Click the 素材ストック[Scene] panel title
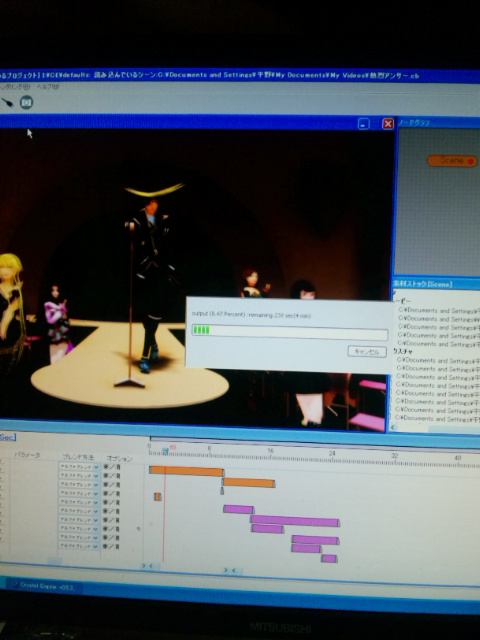The width and height of the screenshot is (480, 640). click(x=422, y=284)
